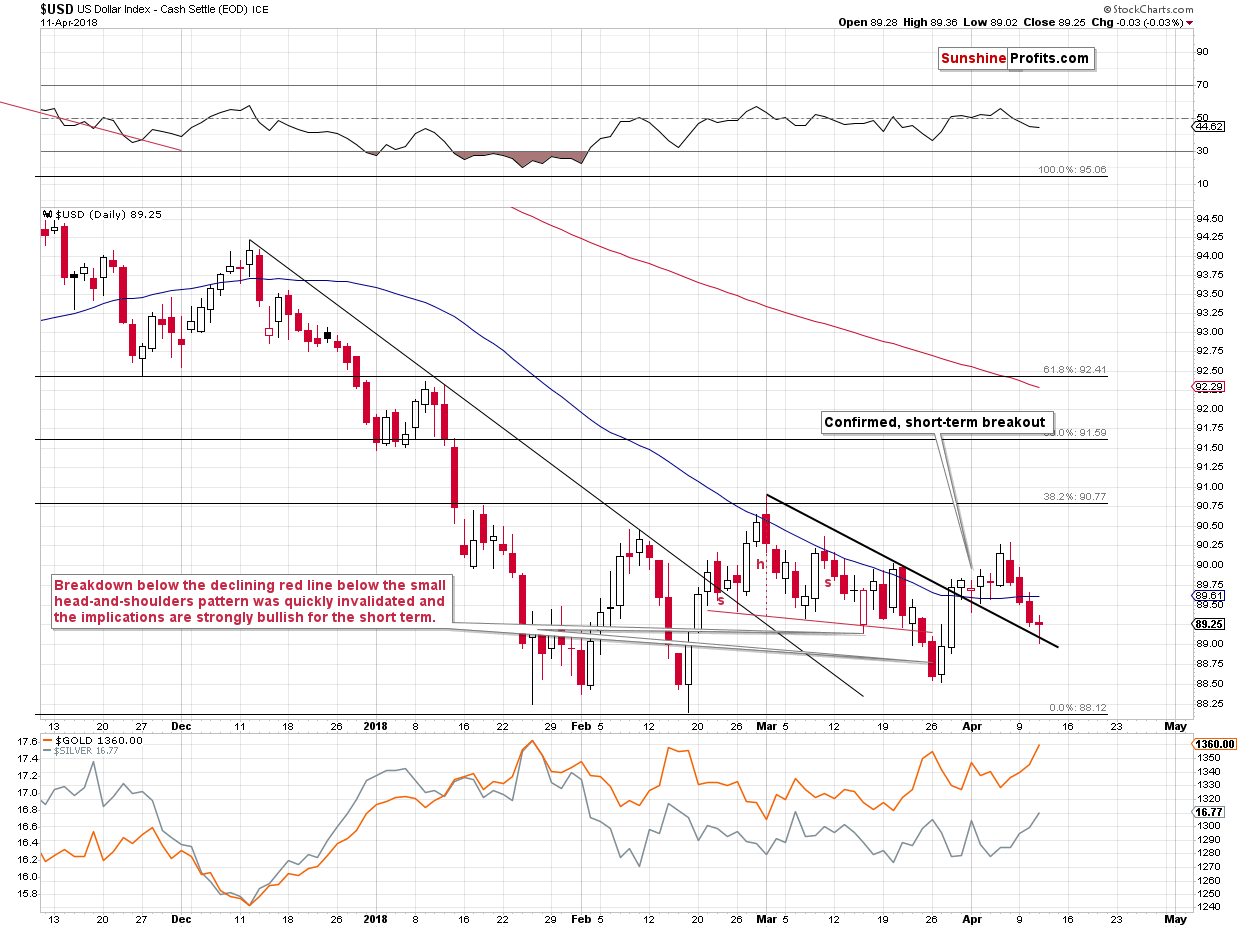Click the silver value tag '16.77' on the right axis

coord(1209,814)
